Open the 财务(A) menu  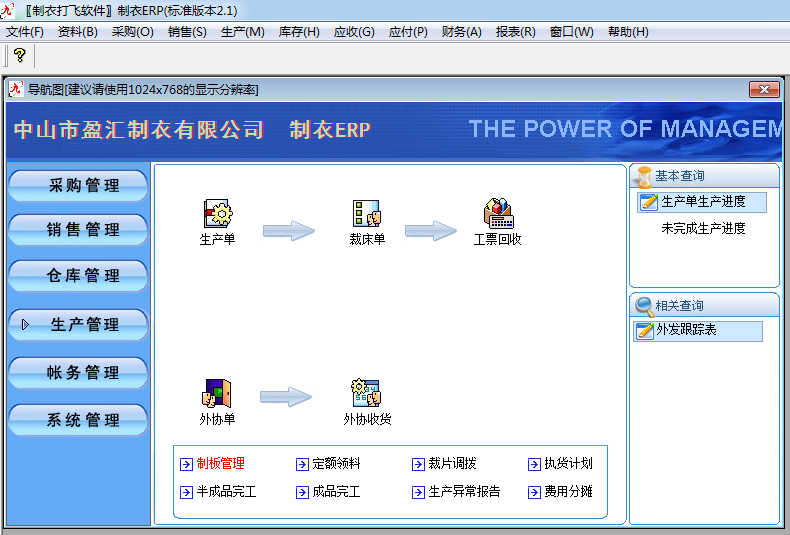(461, 32)
